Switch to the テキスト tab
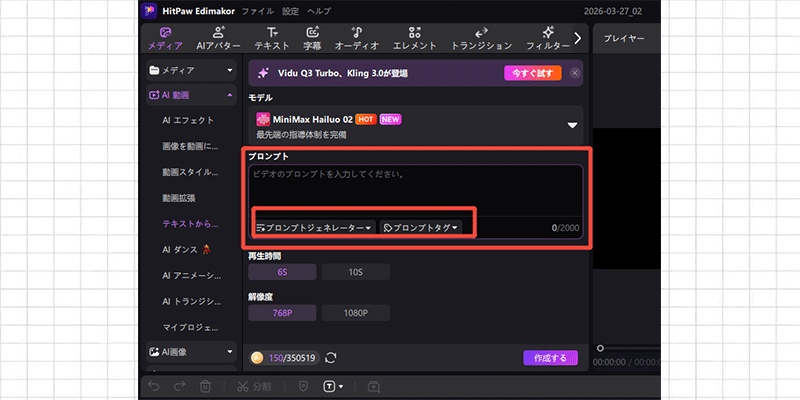 [272, 39]
